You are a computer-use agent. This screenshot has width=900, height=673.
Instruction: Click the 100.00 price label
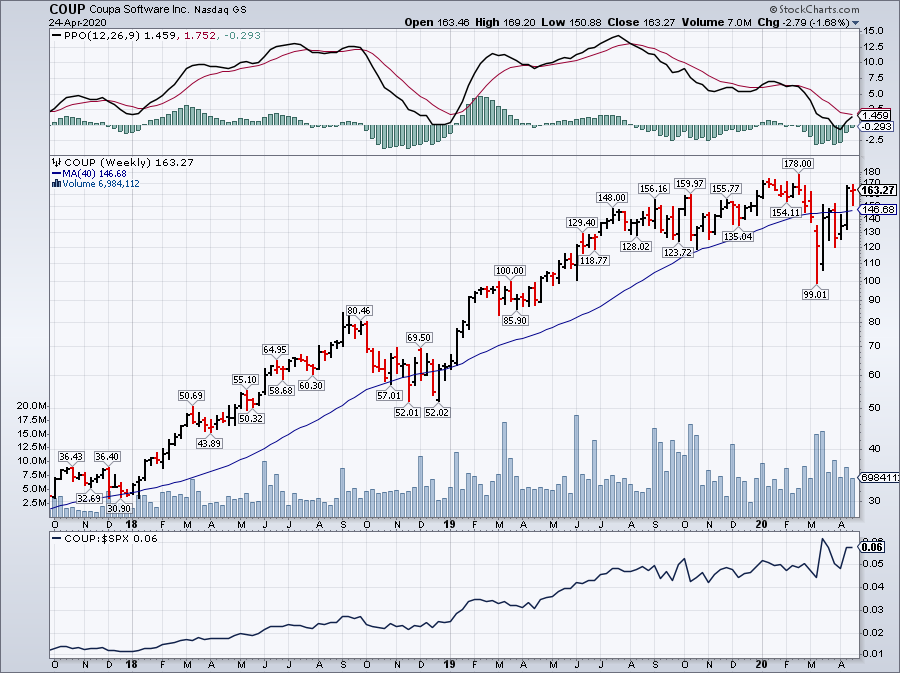510,270
